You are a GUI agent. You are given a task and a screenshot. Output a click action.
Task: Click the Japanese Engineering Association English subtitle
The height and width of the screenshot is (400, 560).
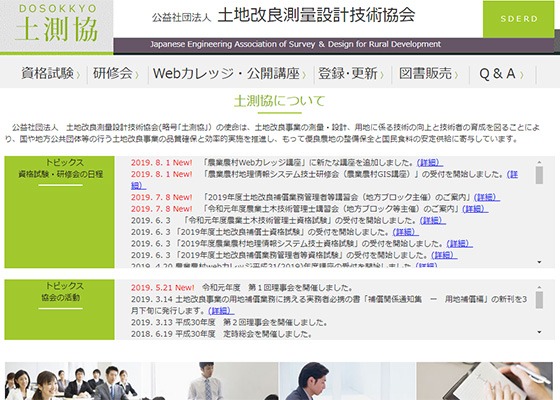pos(295,44)
